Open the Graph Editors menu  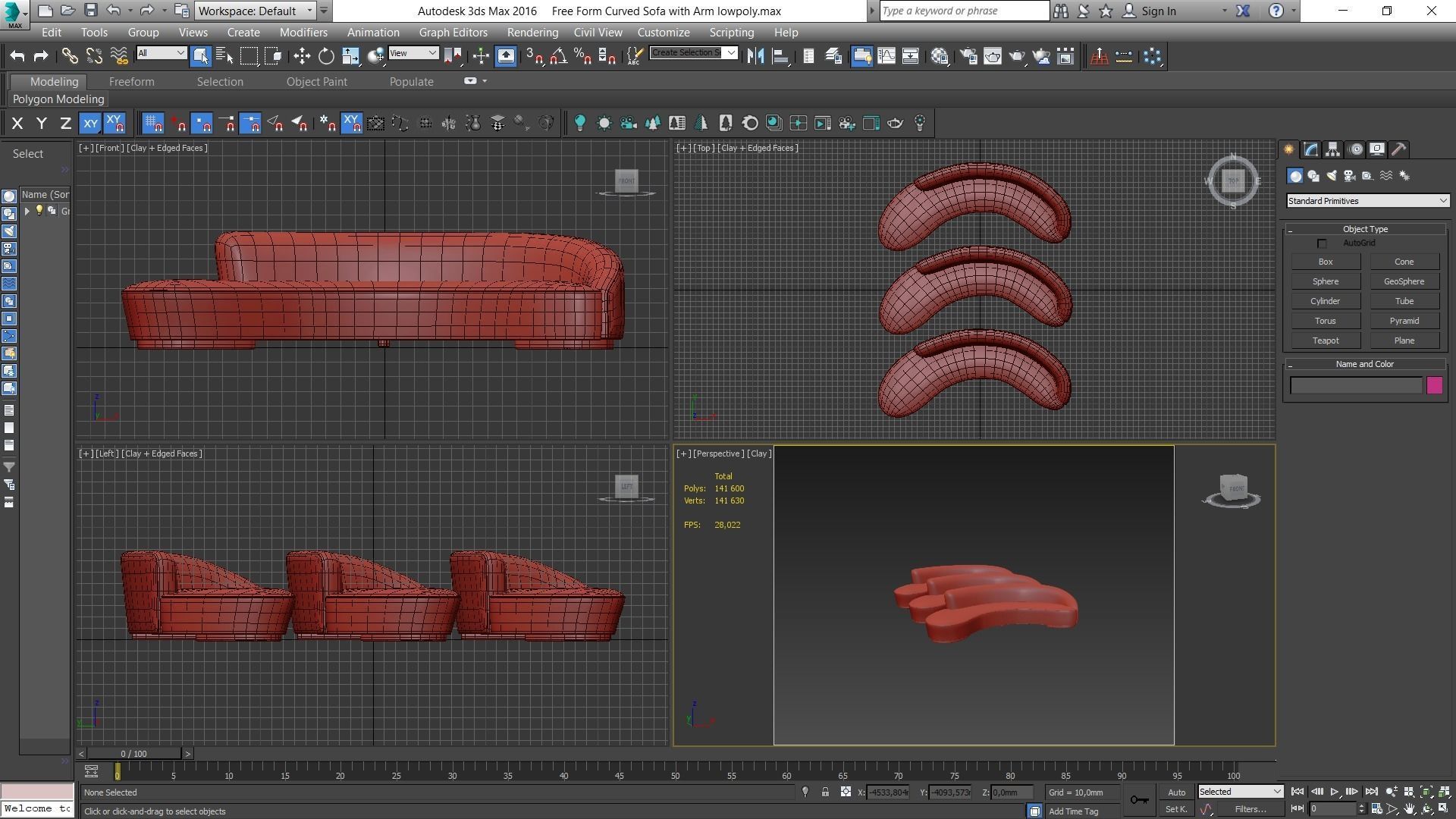[453, 33]
